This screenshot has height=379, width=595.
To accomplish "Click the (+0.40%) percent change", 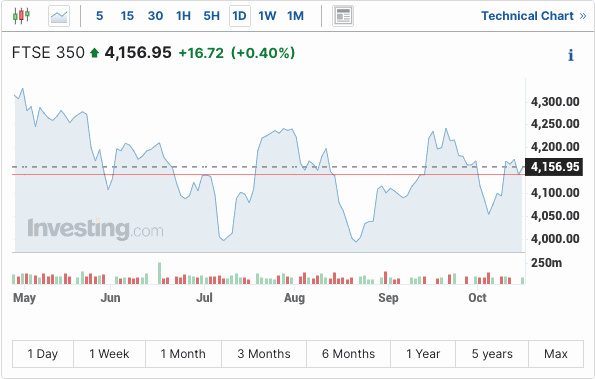I will (x=263, y=53).
